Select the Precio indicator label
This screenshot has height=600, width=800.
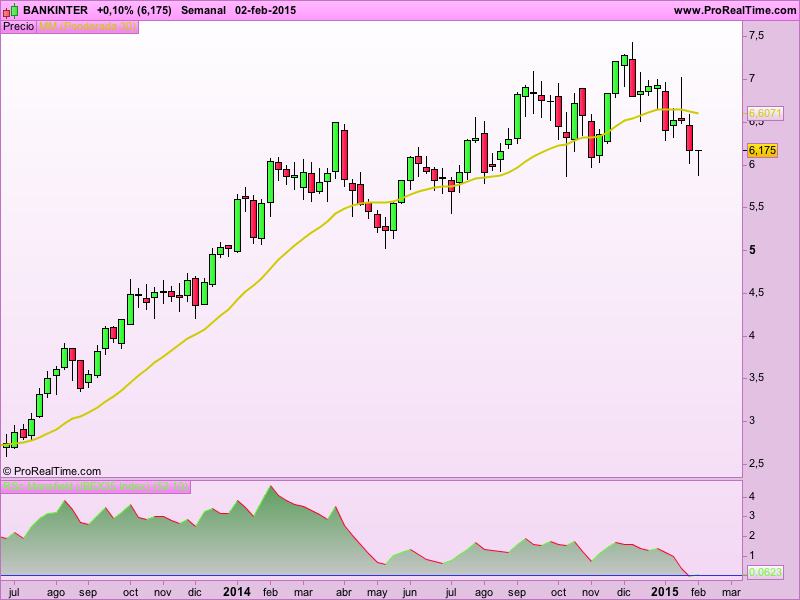point(18,27)
